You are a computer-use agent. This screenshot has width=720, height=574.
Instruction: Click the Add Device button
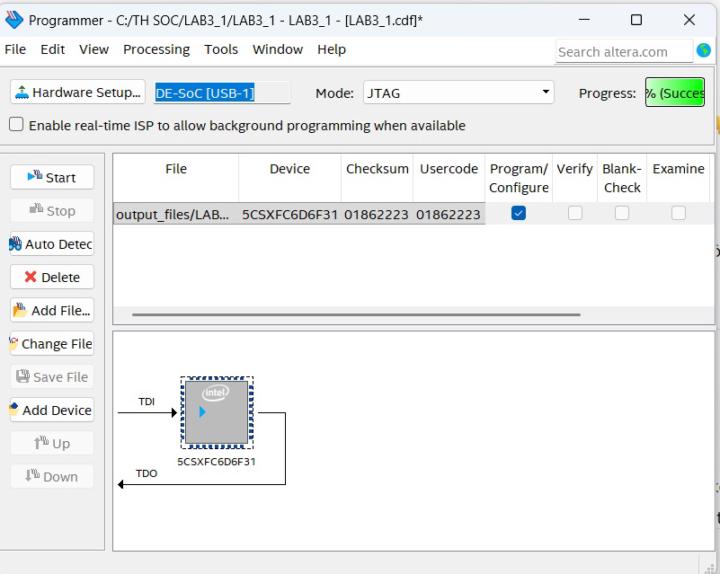[x=52, y=410]
